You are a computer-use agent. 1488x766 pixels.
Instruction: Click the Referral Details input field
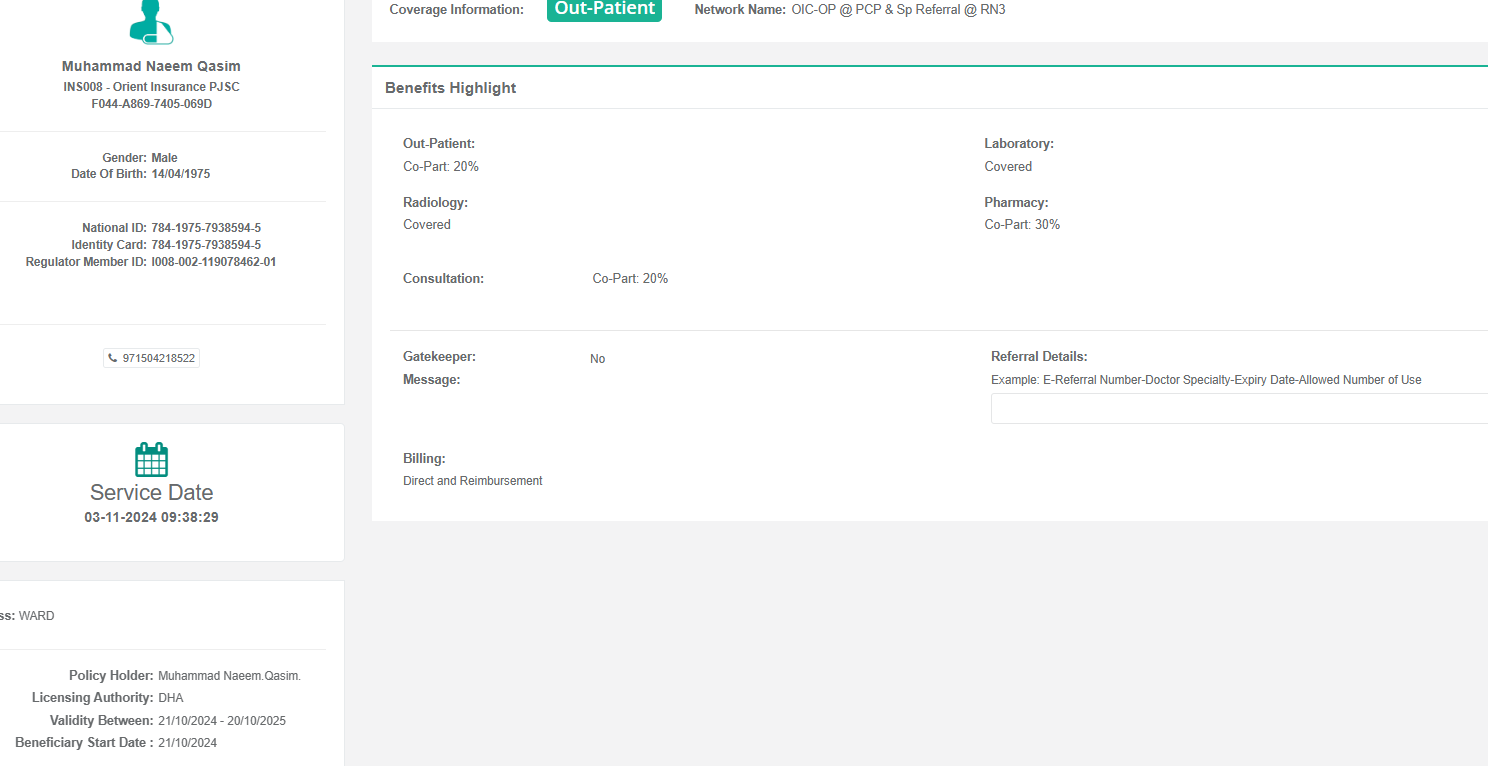click(x=1239, y=408)
